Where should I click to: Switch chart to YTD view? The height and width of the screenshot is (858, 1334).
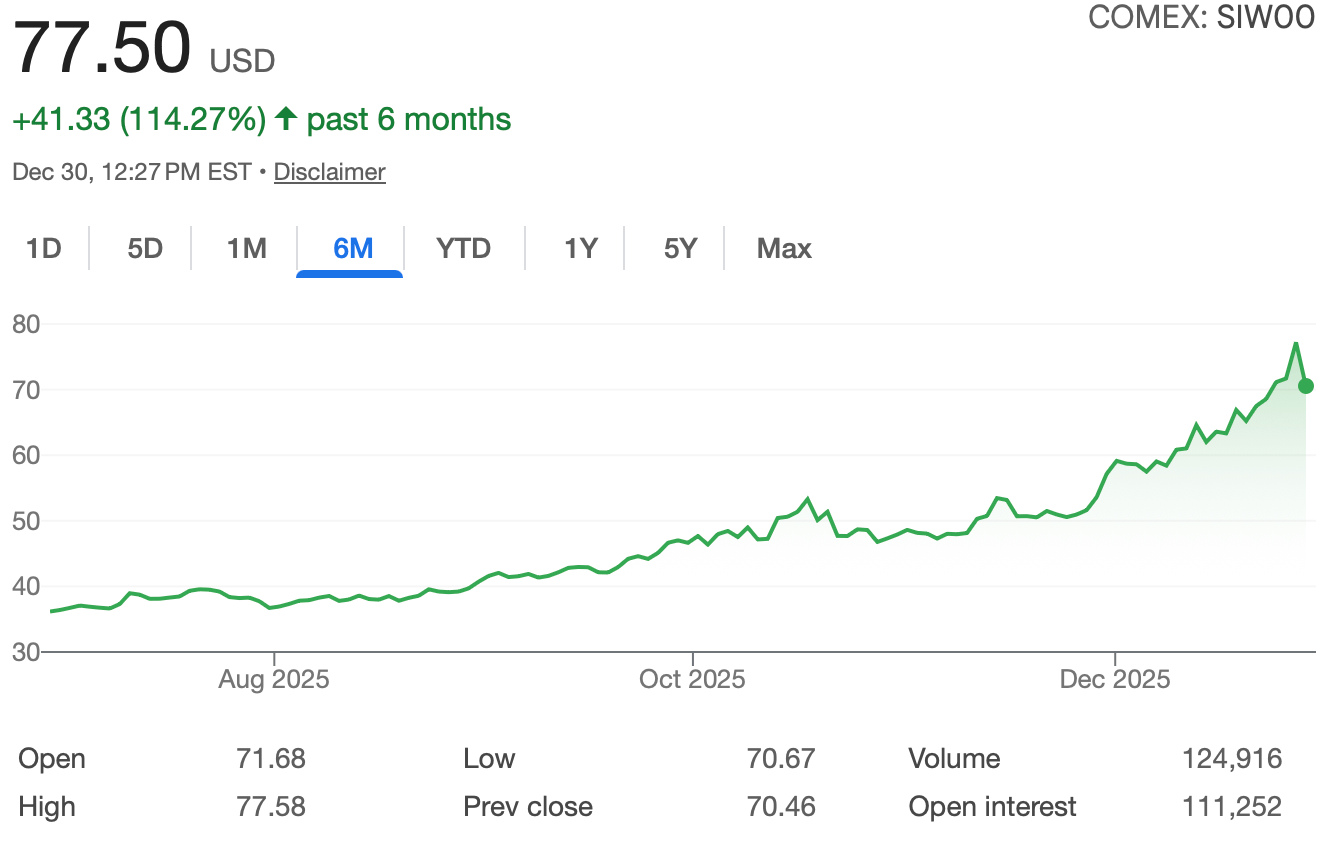coord(464,248)
